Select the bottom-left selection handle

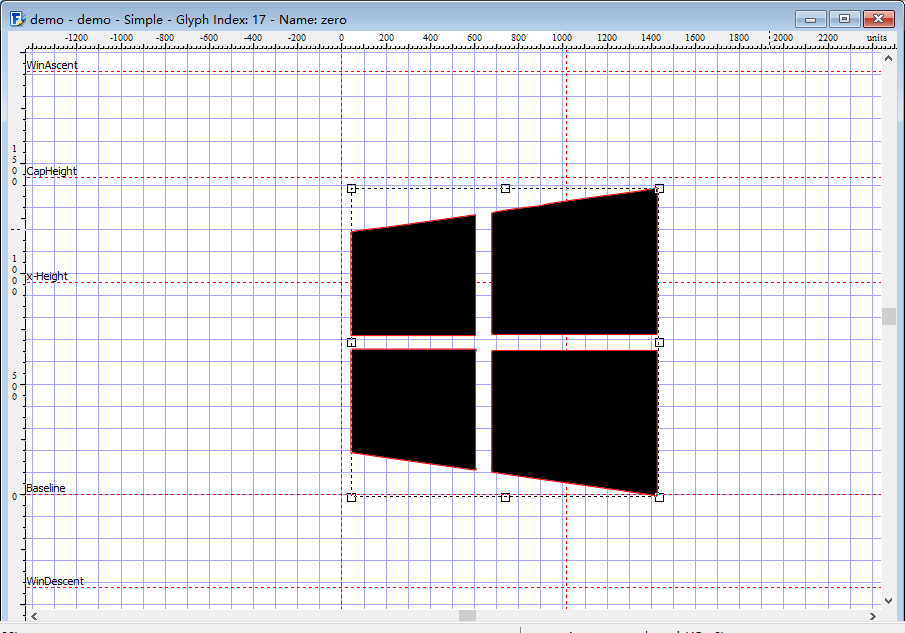point(351,497)
